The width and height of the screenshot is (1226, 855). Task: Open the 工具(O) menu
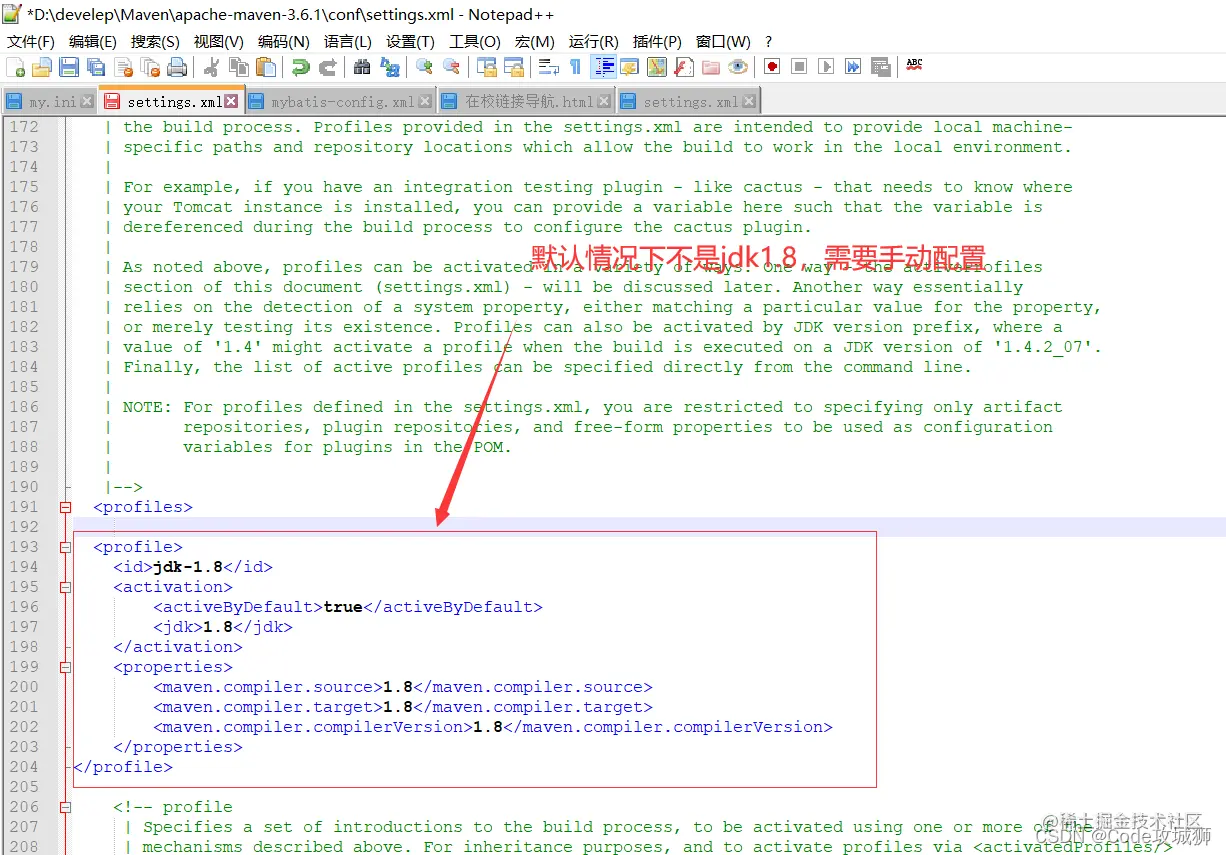[475, 41]
